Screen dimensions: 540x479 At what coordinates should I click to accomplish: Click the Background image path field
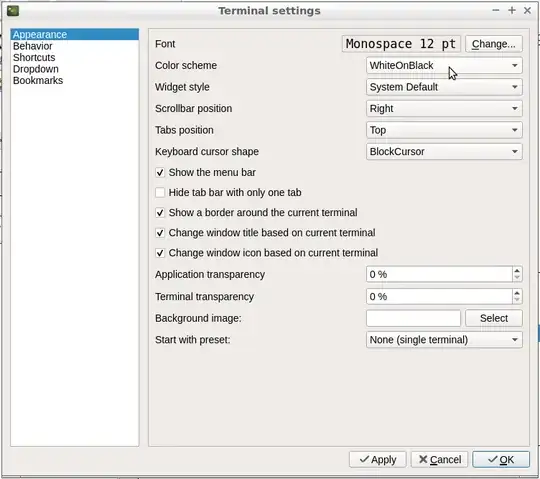point(413,318)
